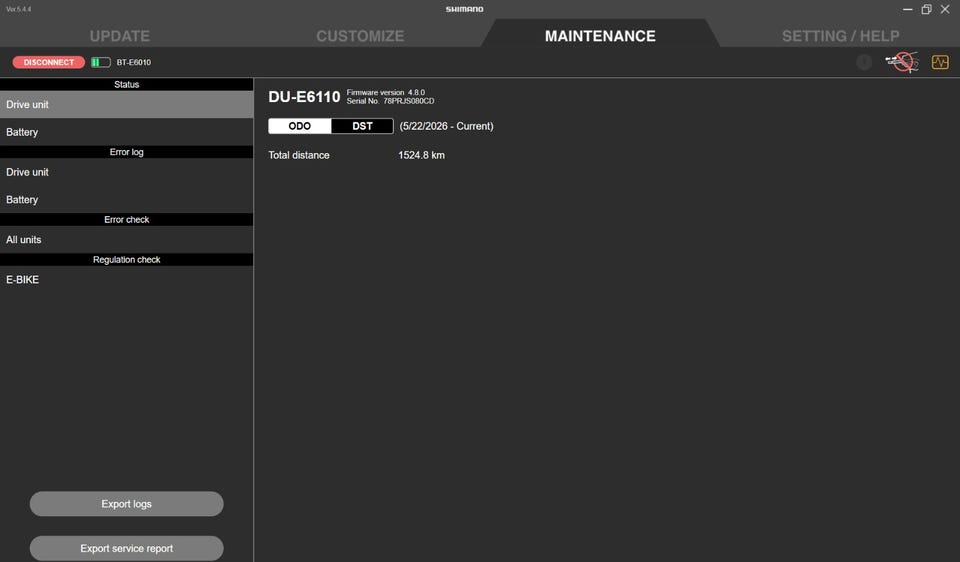
Task: Open Drive unit under Error log
Action: [127, 172]
